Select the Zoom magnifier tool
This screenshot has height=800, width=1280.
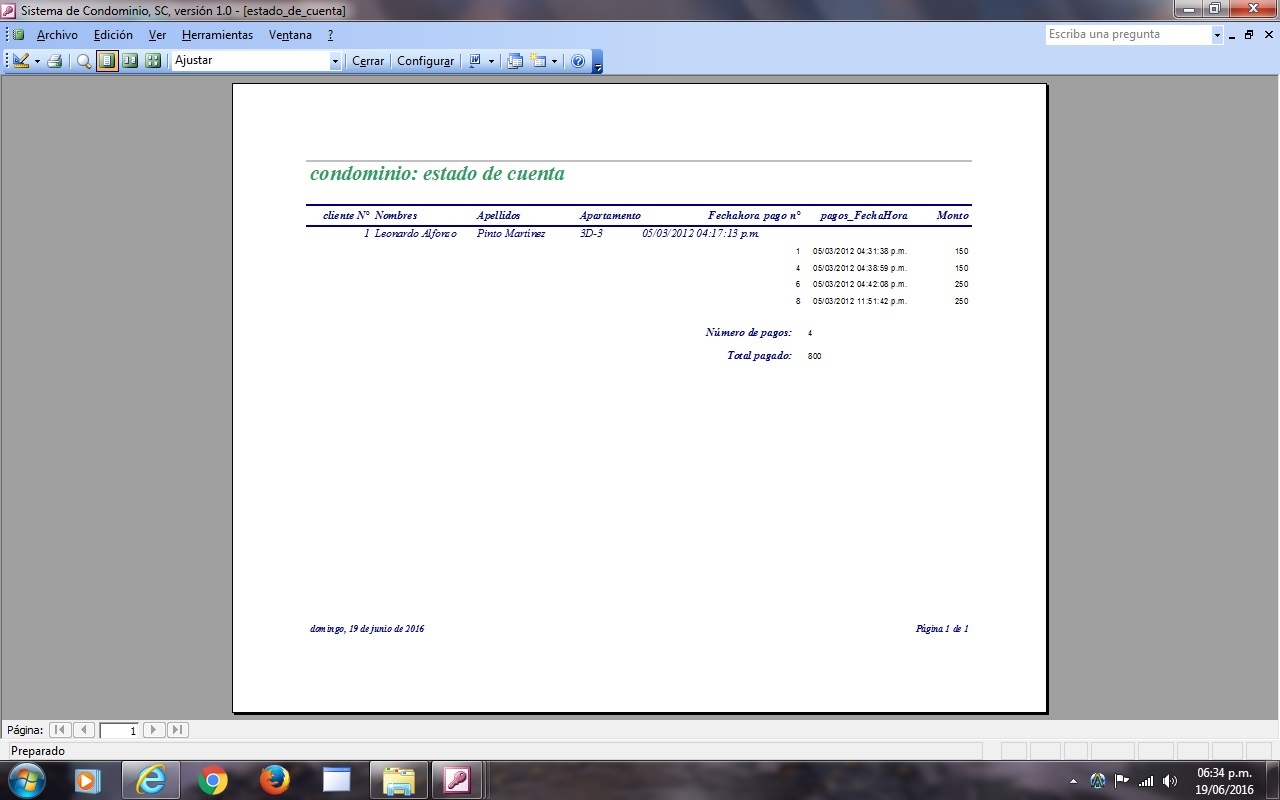click(84, 61)
